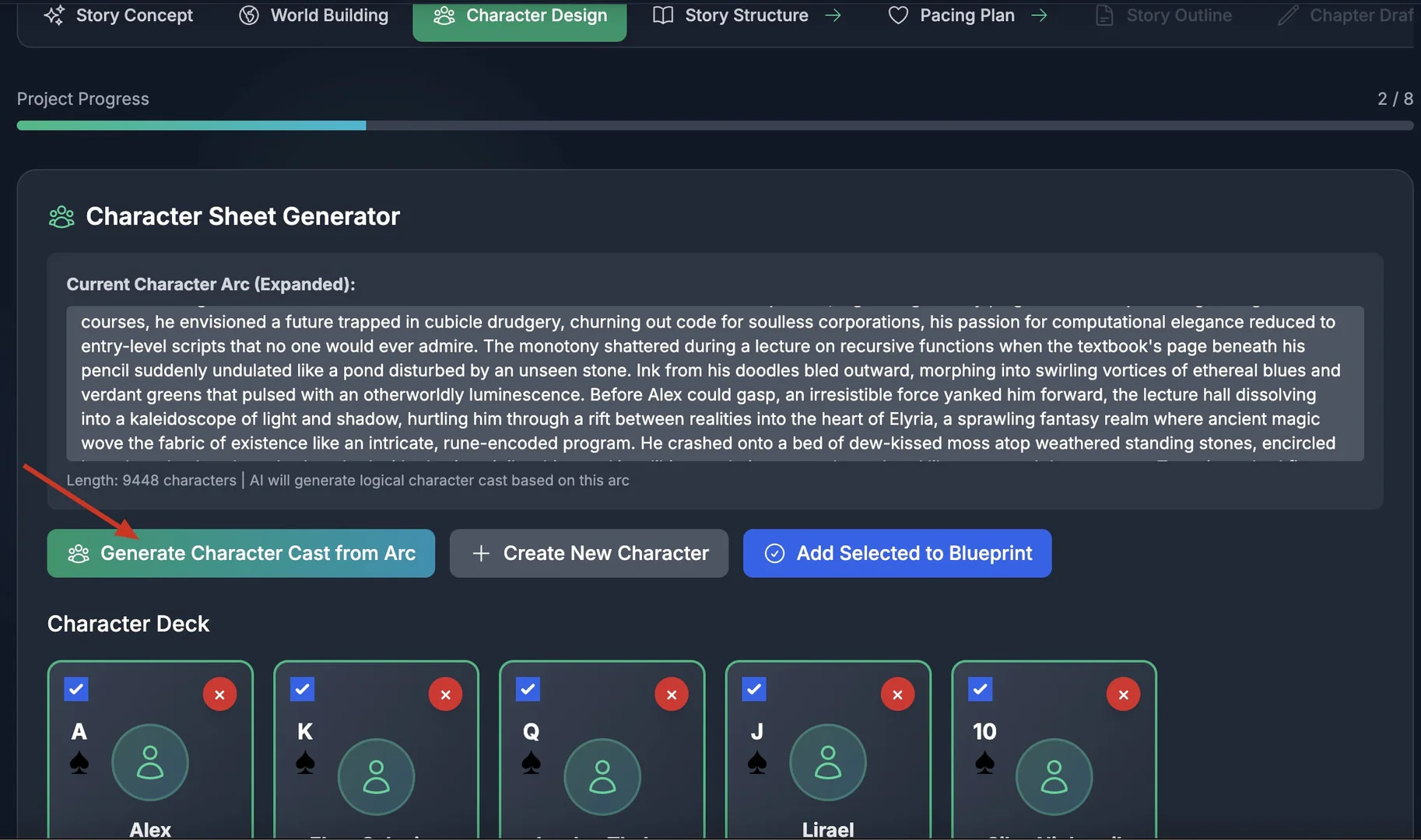The height and width of the screenshot is (840, 1421).
Task: Open the Story Concept tab
Action: tap(118, 16)
